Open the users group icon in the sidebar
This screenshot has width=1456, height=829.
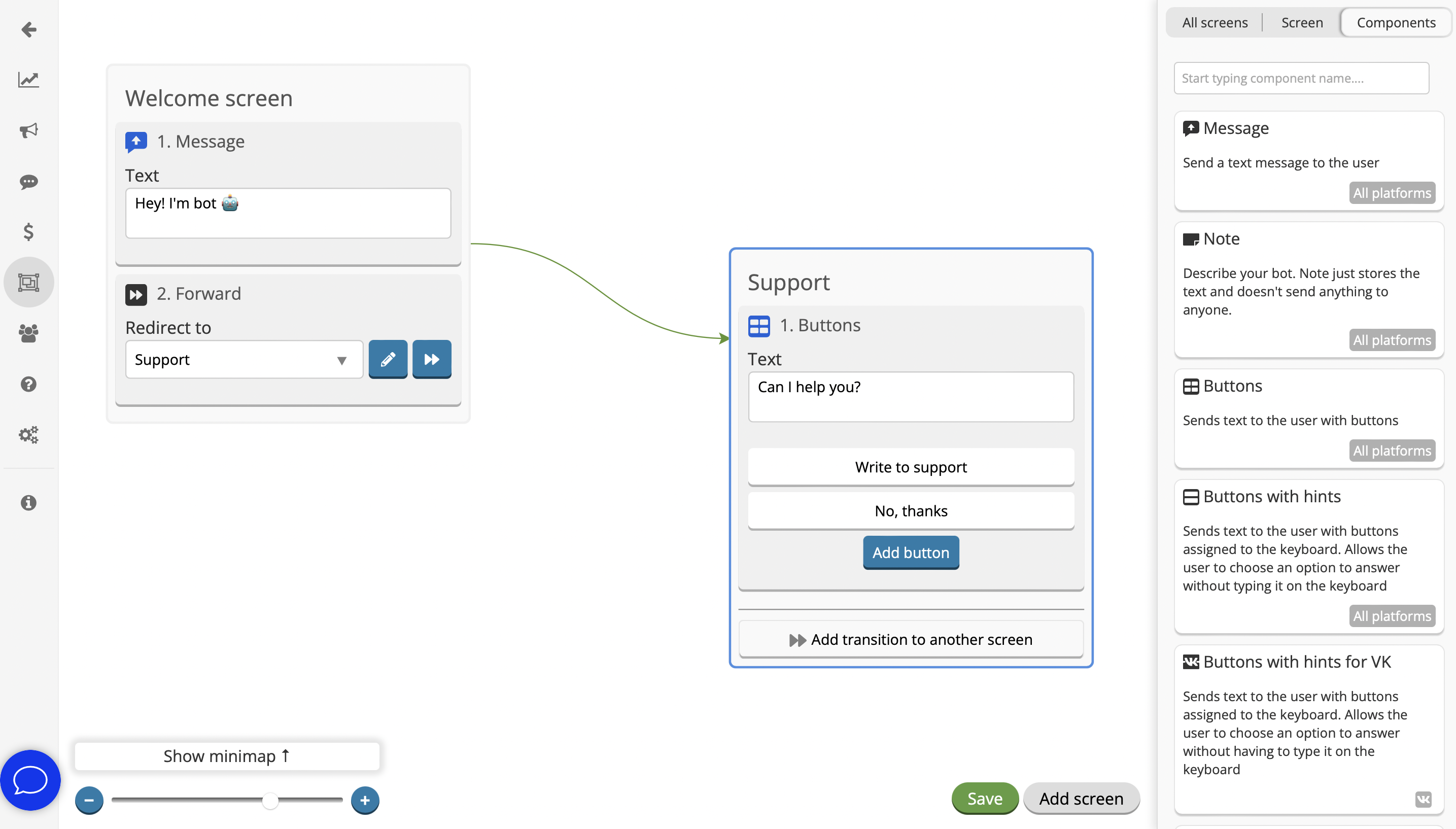pyautogui.click(x=28, y=333)
